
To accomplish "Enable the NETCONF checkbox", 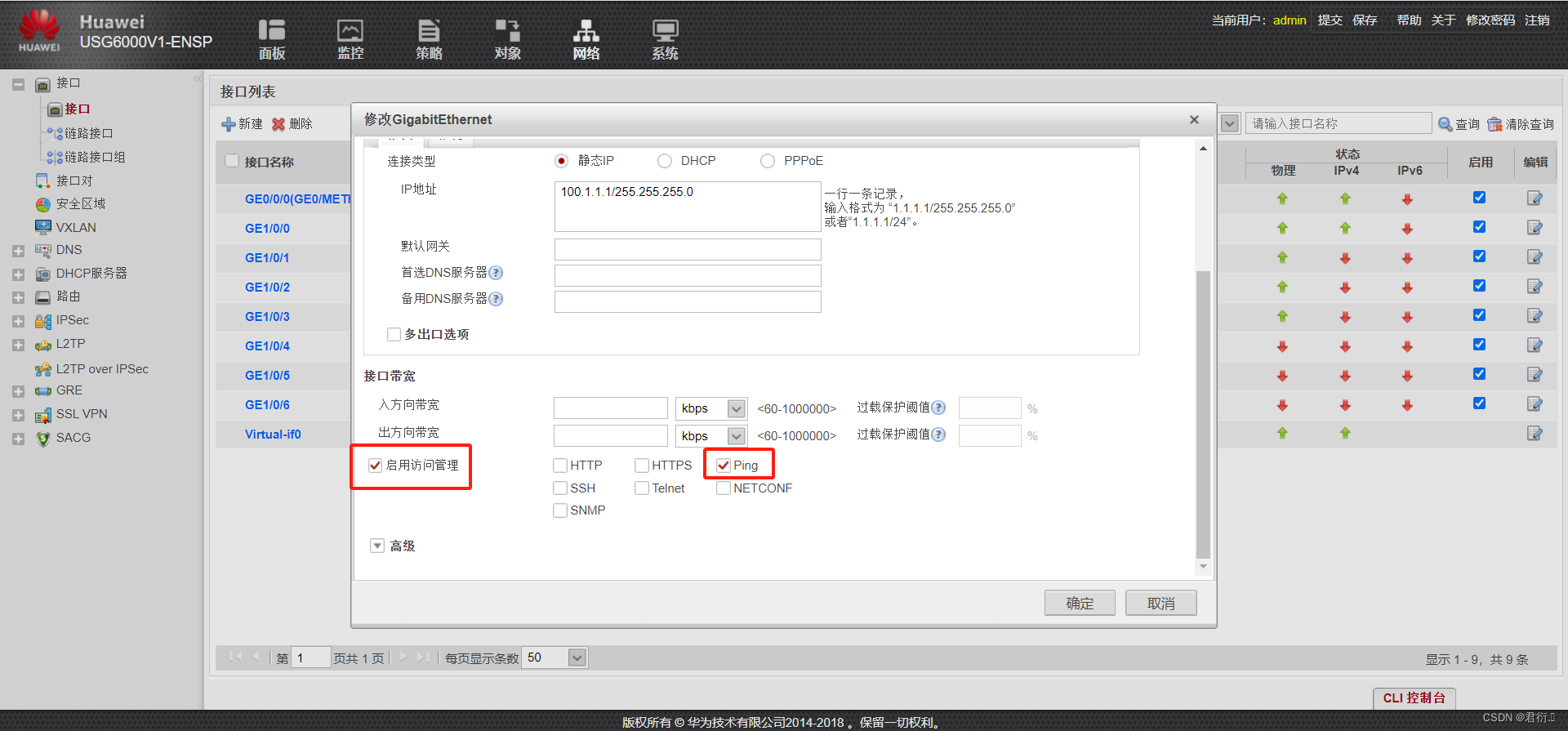I will (724, 488).
